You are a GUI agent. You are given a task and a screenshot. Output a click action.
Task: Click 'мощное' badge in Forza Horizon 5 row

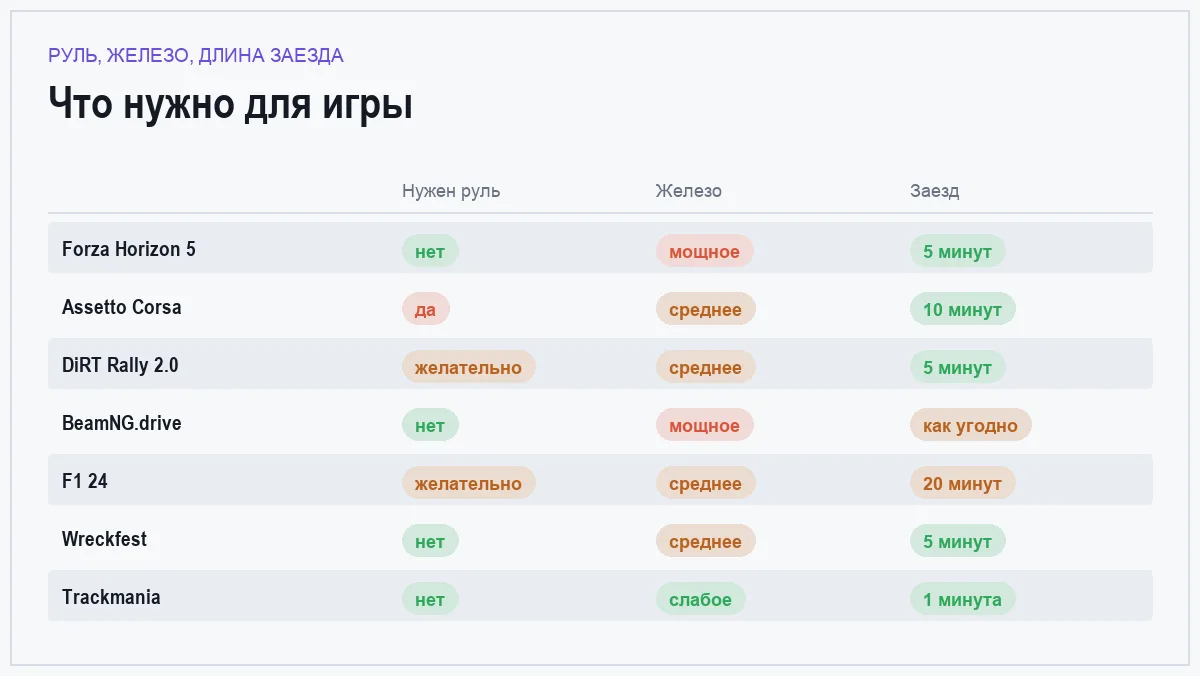(705, 251)
